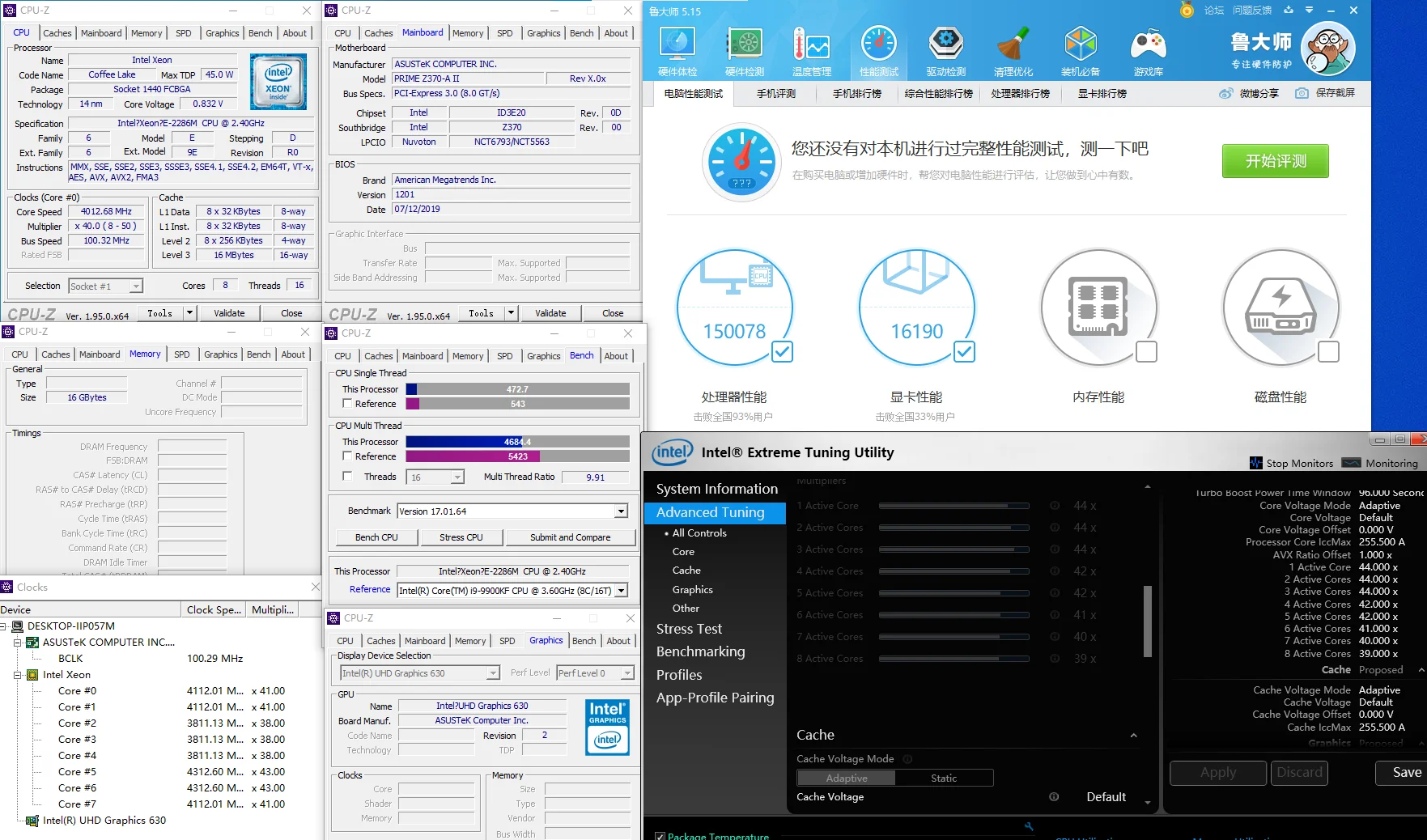Select the hardware detection chip icon
This screenshot has width=1427, height=840.
[x=744, y=50]
